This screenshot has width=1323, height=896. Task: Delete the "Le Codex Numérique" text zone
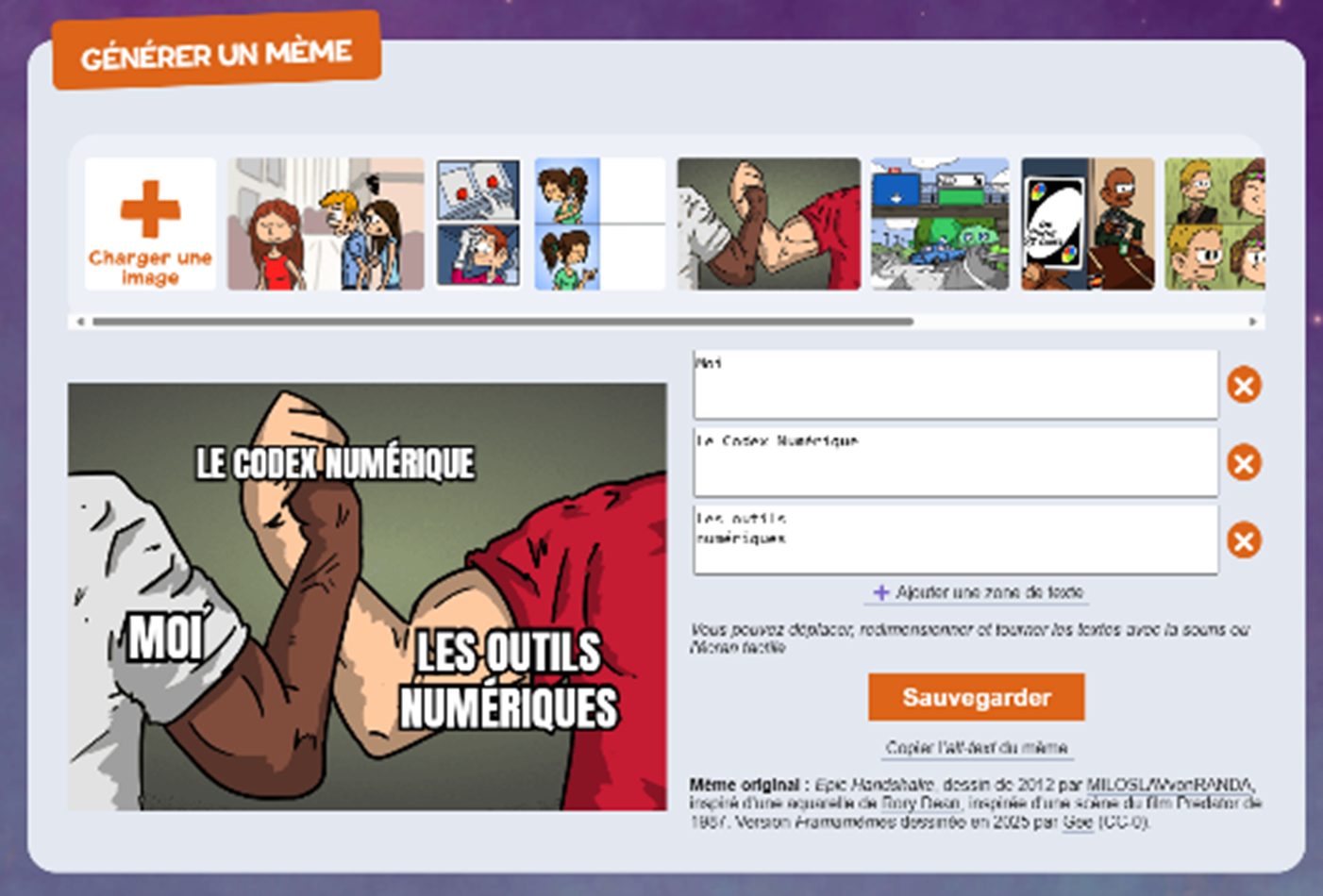(x=1244, y=463)
